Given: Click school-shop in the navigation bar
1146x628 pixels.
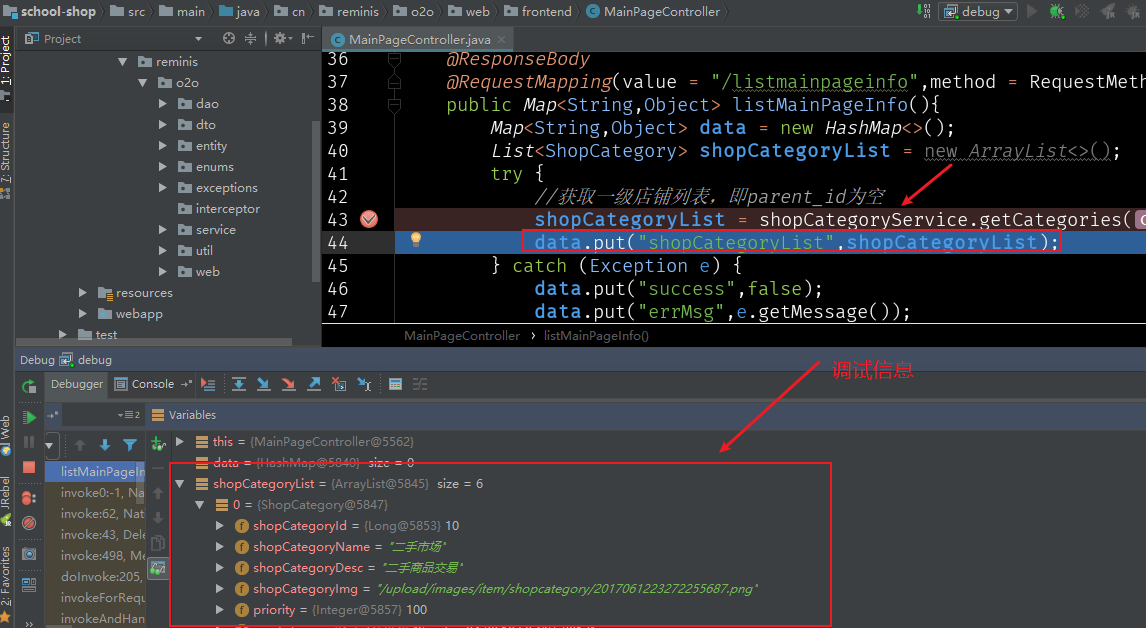Looking at the screenshot, I should [50, 11].
